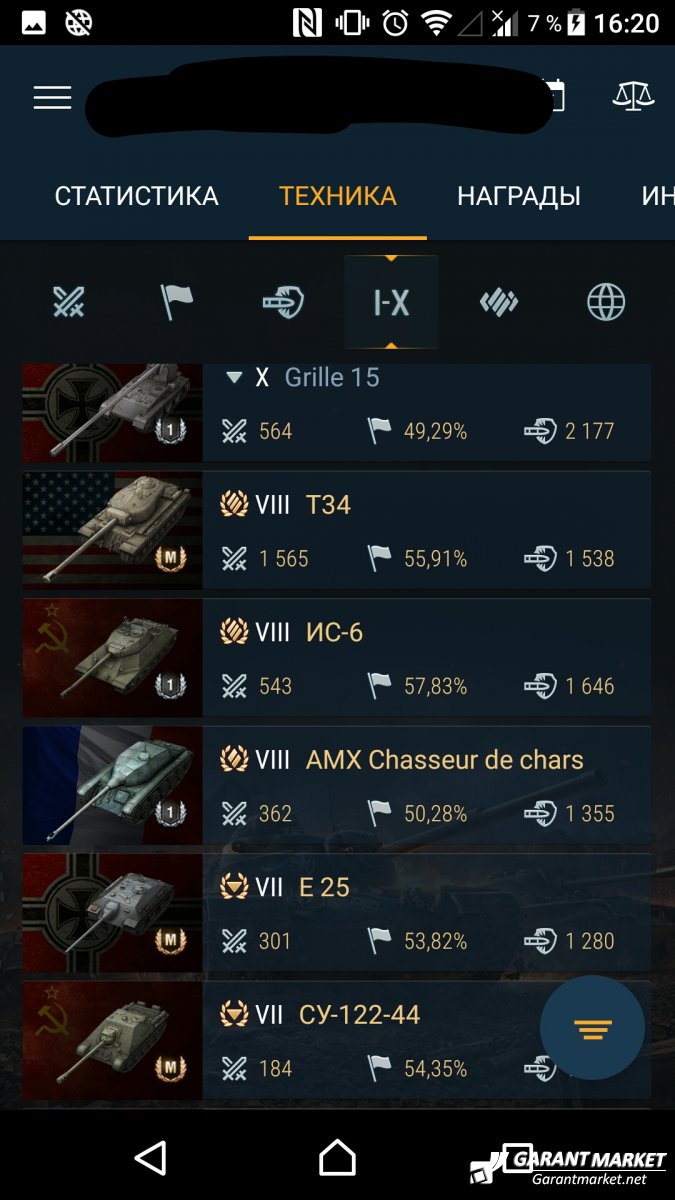The width and height of the screenshot is (675, 1200).
Task: Select the ТЕХНИКА tab
Action: [x=338, y=196]
